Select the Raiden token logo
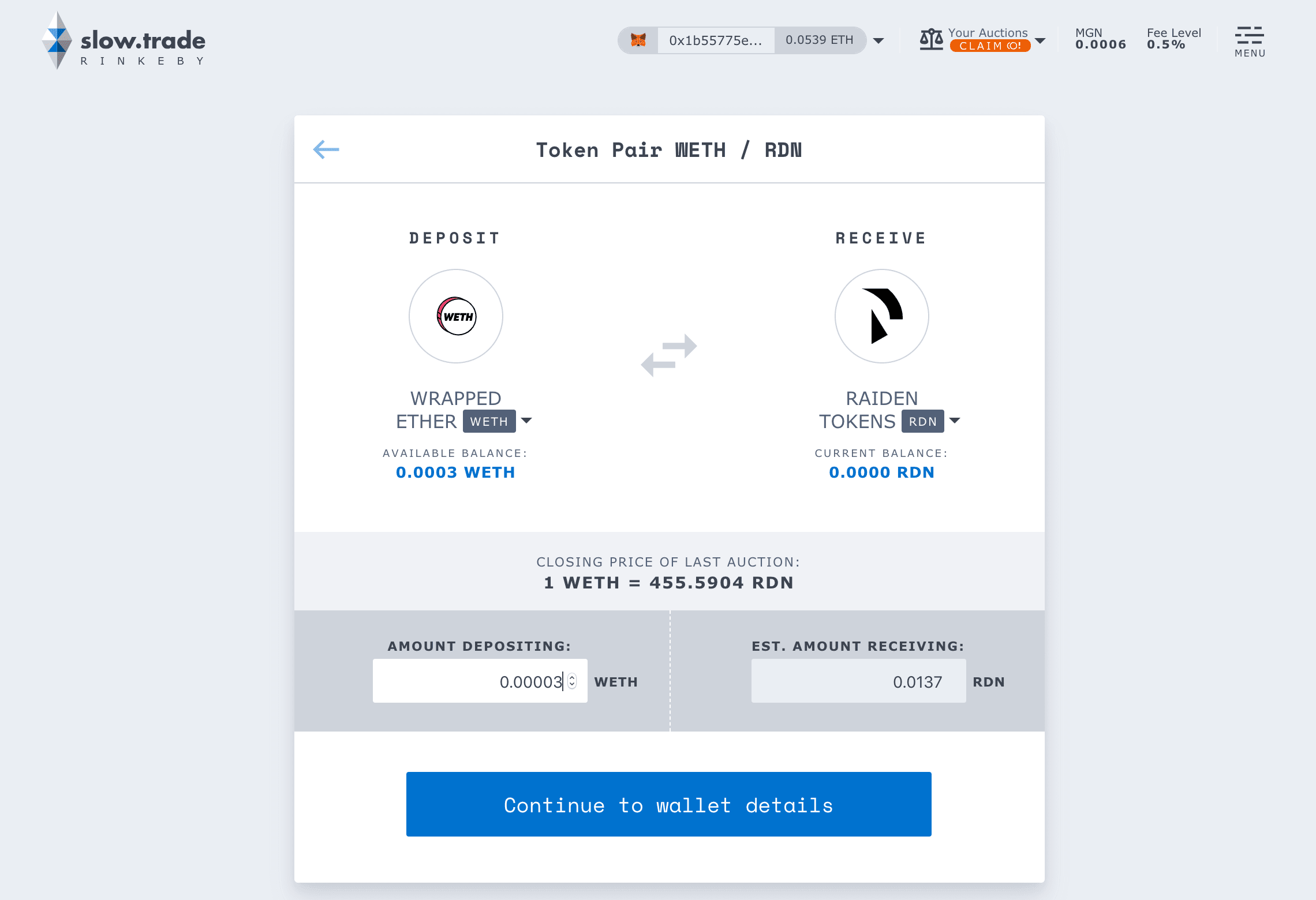The image size is (1316, 900). (881, 316)
